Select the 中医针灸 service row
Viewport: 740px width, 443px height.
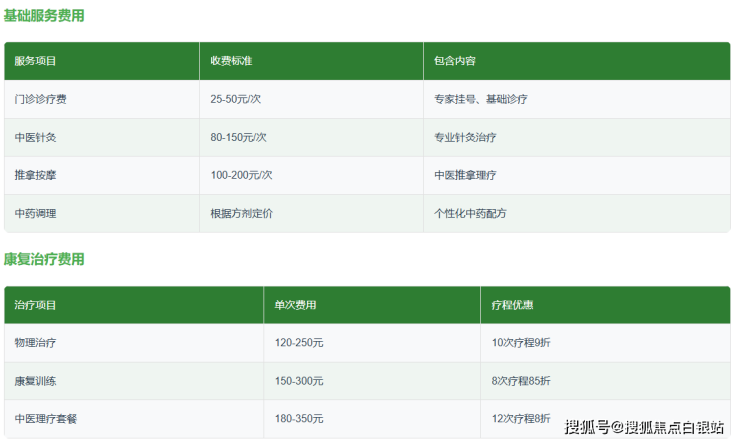coord(36,138)
